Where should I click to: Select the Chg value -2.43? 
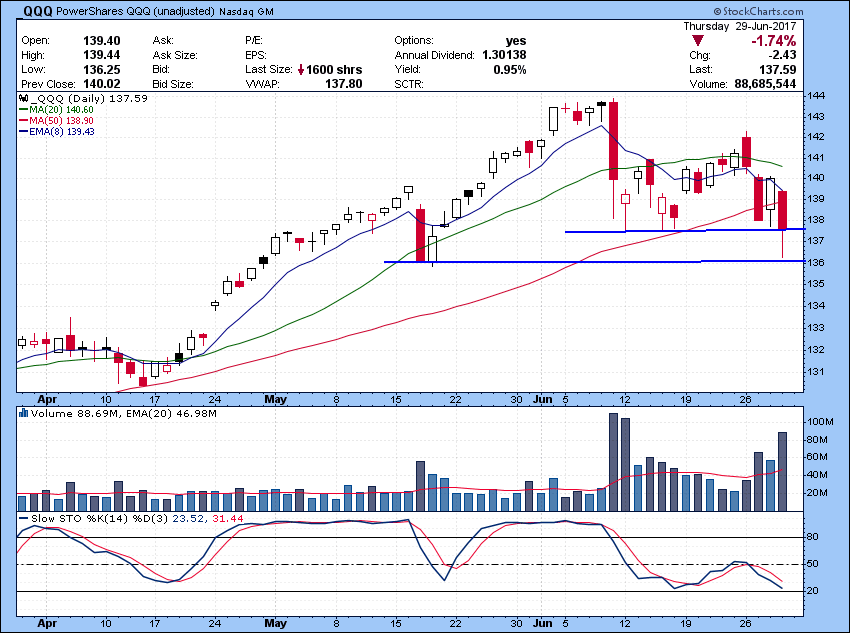(x=782, y=55)
